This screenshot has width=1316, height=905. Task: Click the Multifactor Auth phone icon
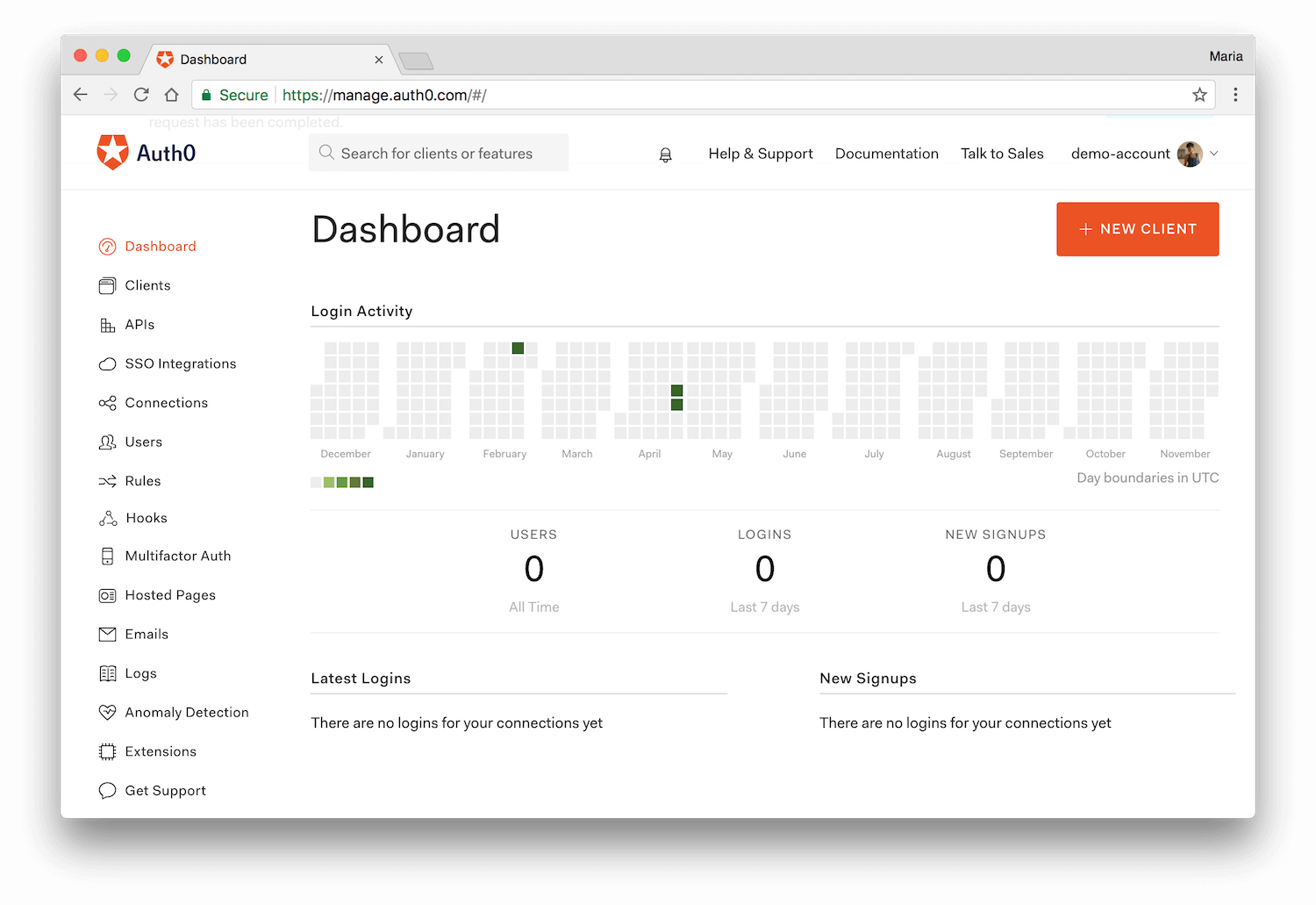(107, 556)
